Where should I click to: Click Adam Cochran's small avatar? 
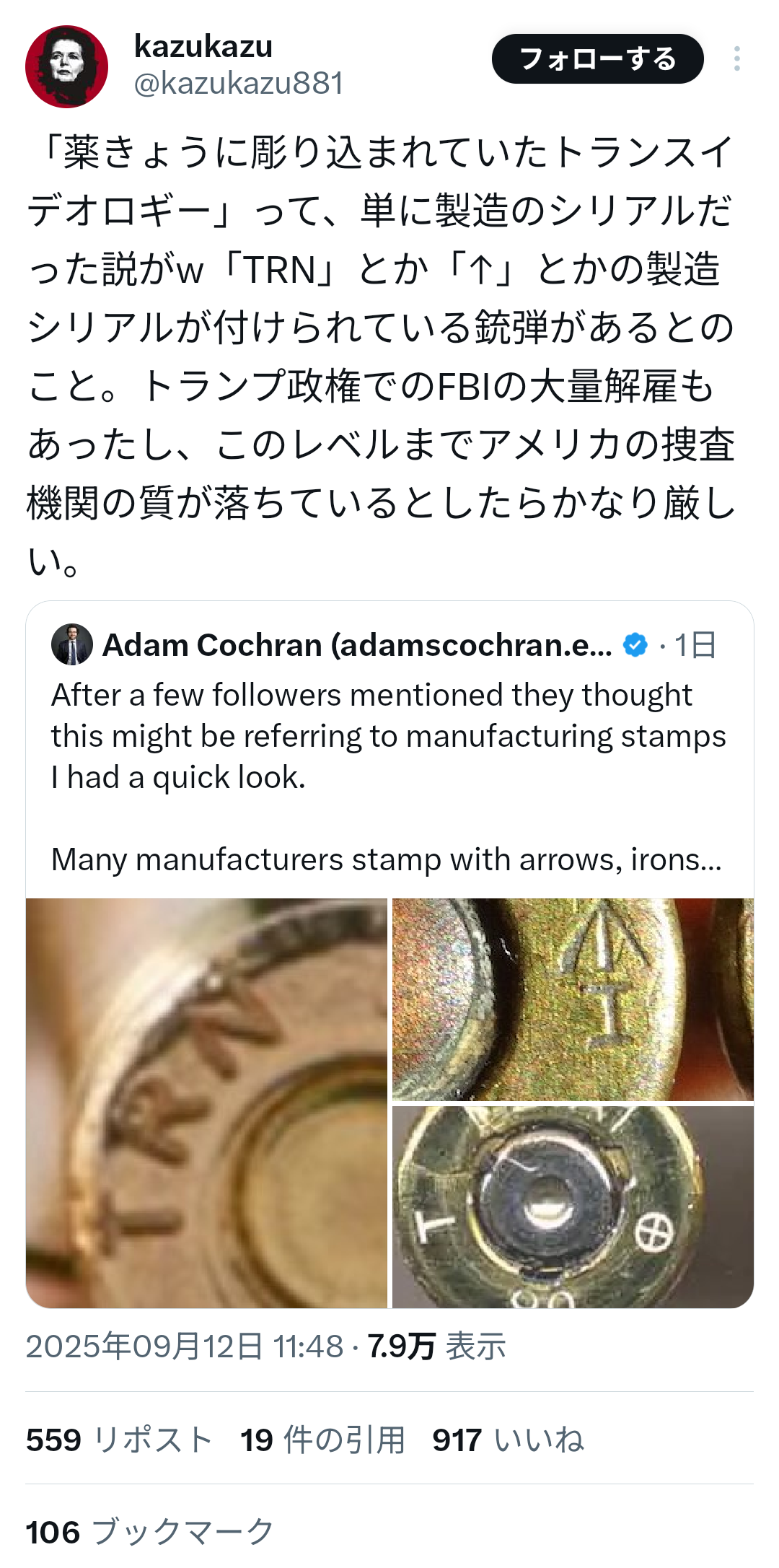coord(71,644)
